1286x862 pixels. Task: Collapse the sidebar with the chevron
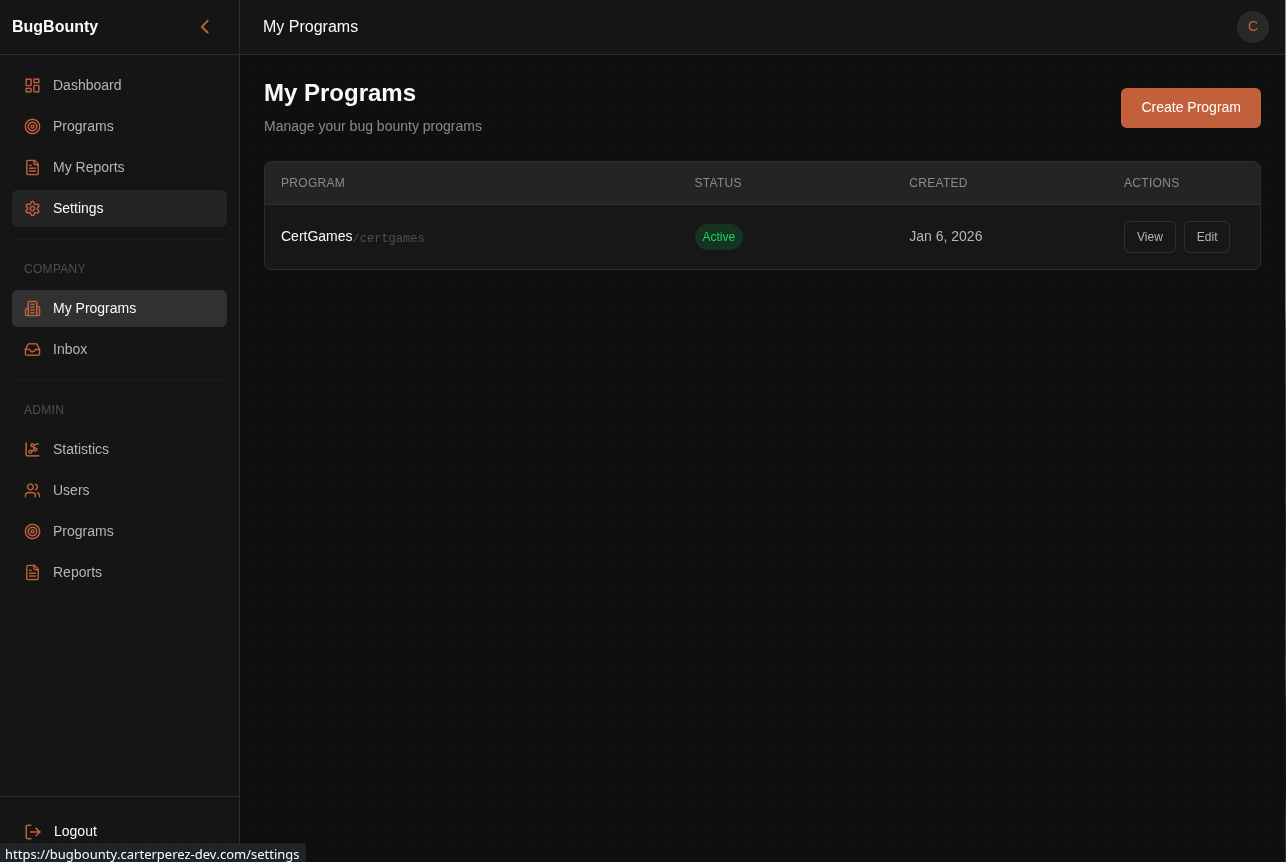click(205, 27)
